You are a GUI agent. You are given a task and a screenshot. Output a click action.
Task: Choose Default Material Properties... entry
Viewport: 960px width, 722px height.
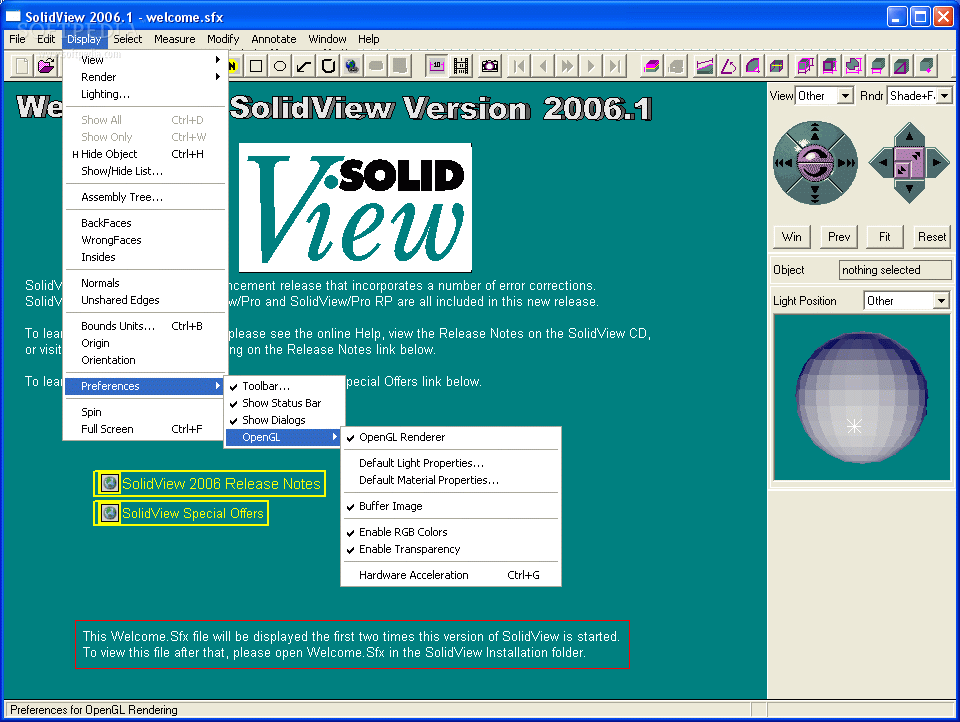click(x=451, y=480)
